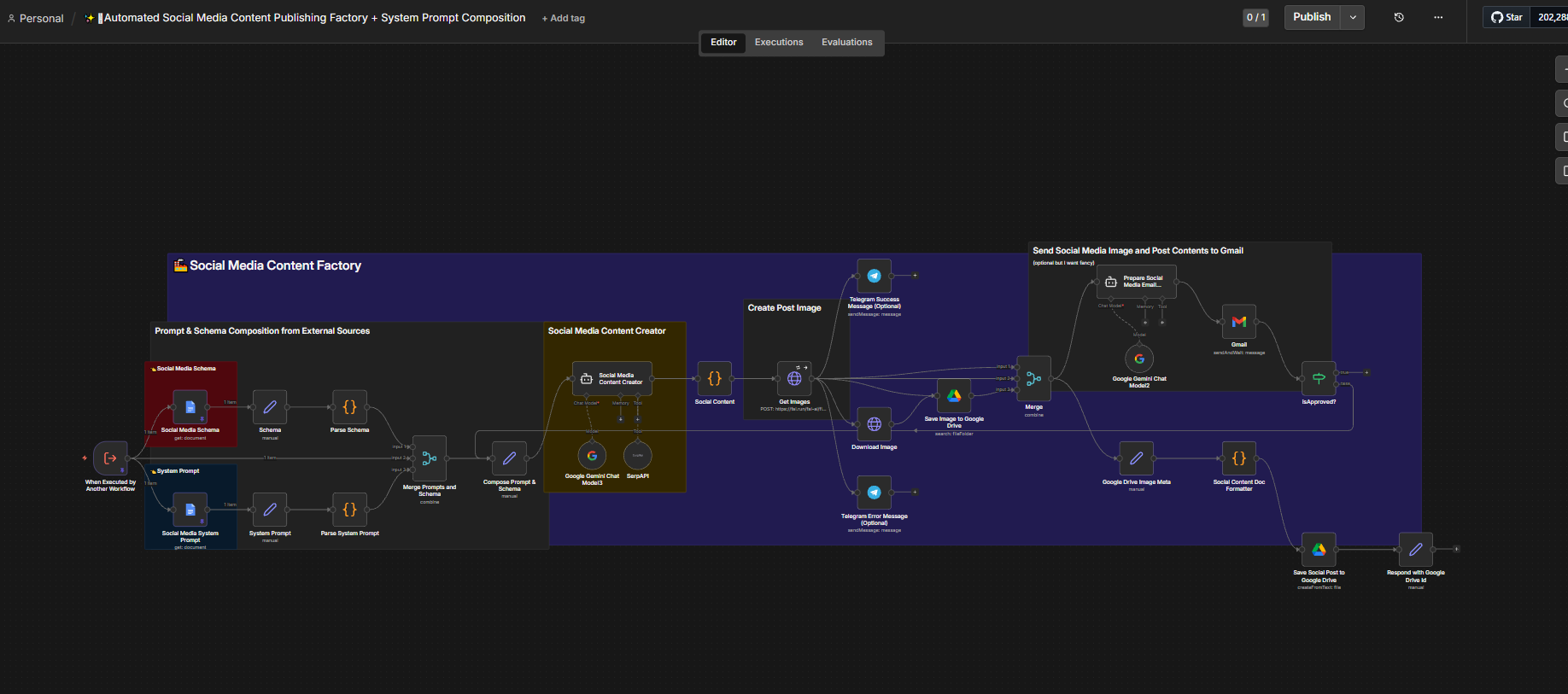Open the Save Image to Google Drive node

click(954, 396)
